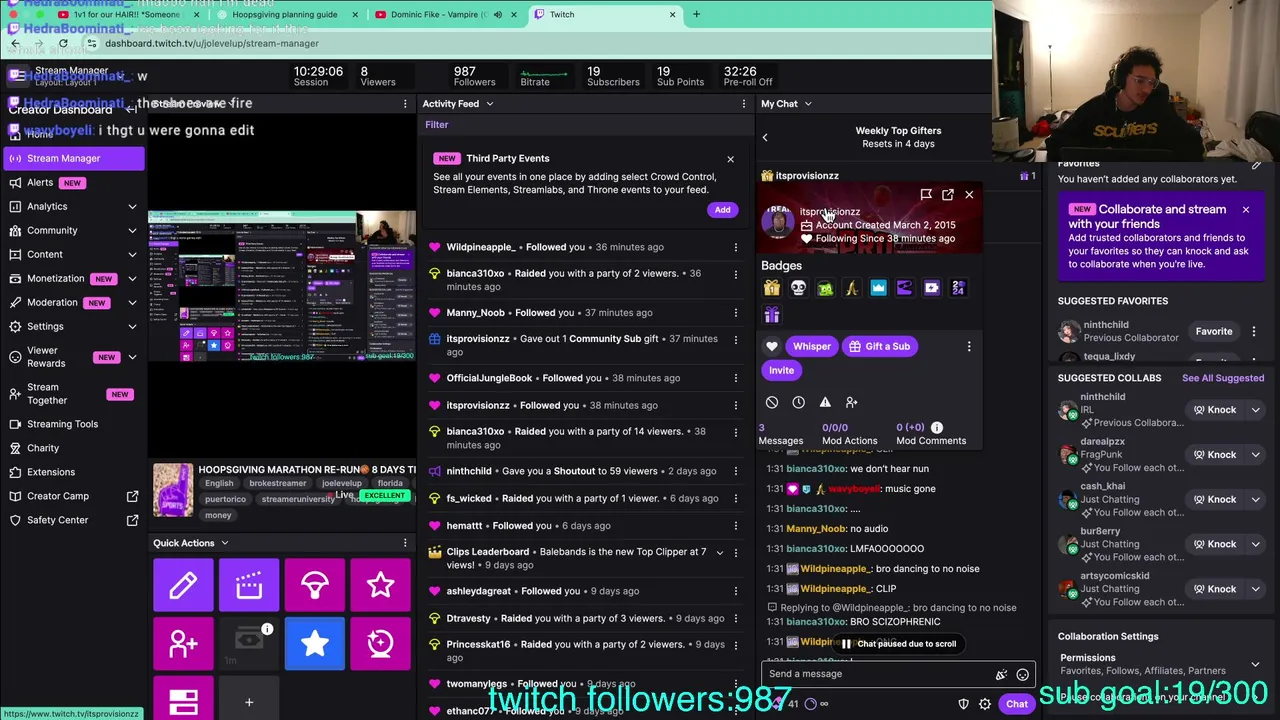The height and width of the screenshot is (720, 1280).
Task: Click info badge on the disabled quick action
Action: coord(267,629)
